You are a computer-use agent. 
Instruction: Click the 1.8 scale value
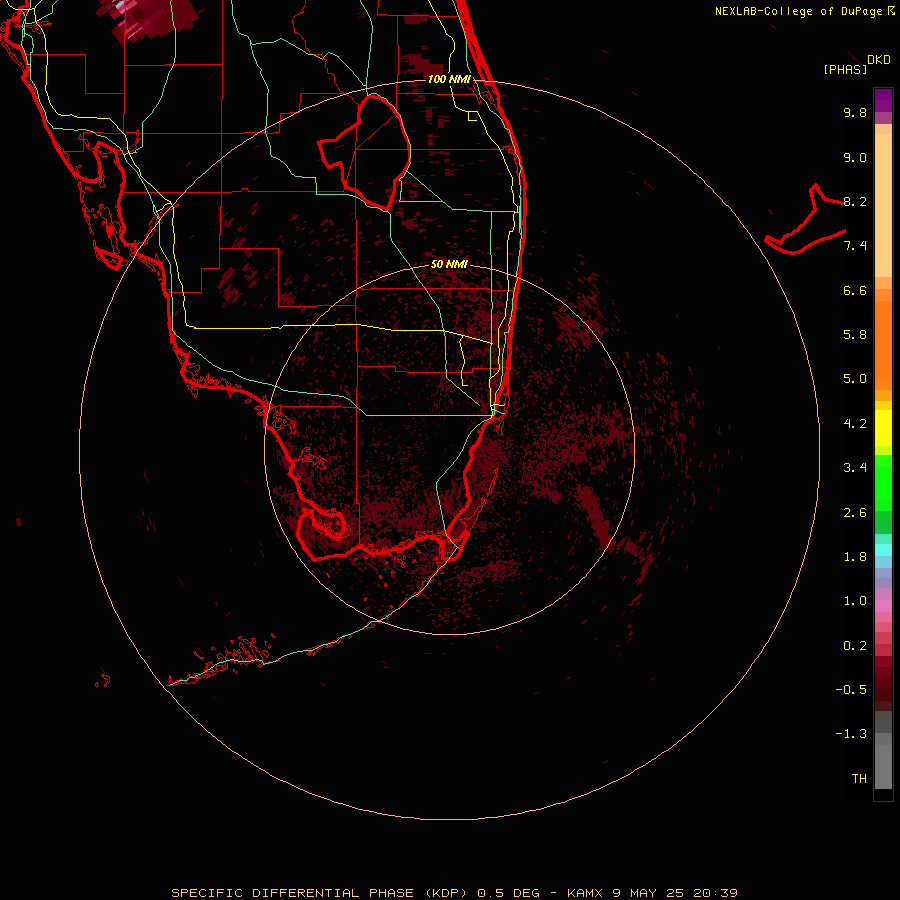pyautogui.click(x=855, y=557)
